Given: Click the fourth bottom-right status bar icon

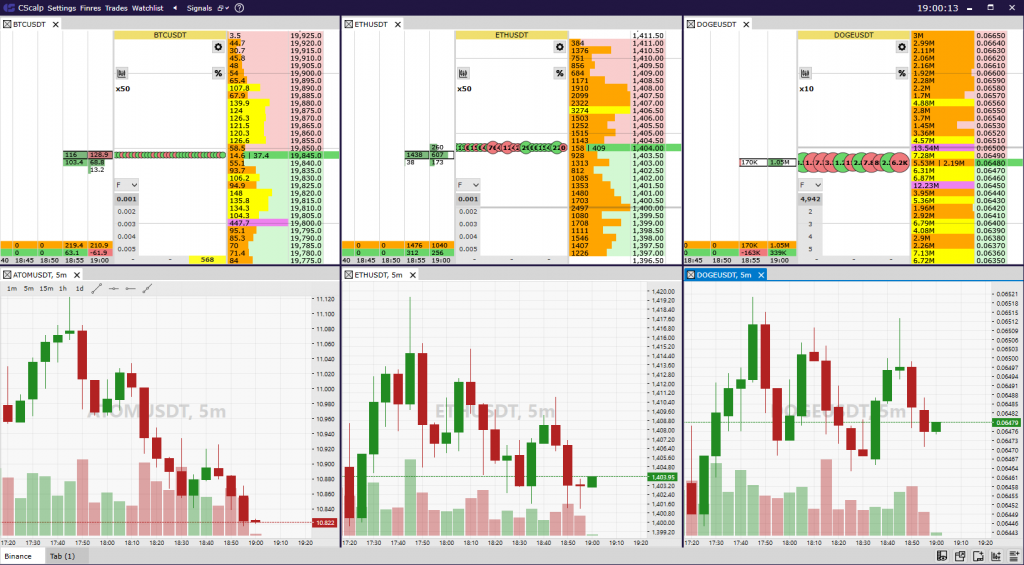Looking at the screenshot, I should [997, 557].
